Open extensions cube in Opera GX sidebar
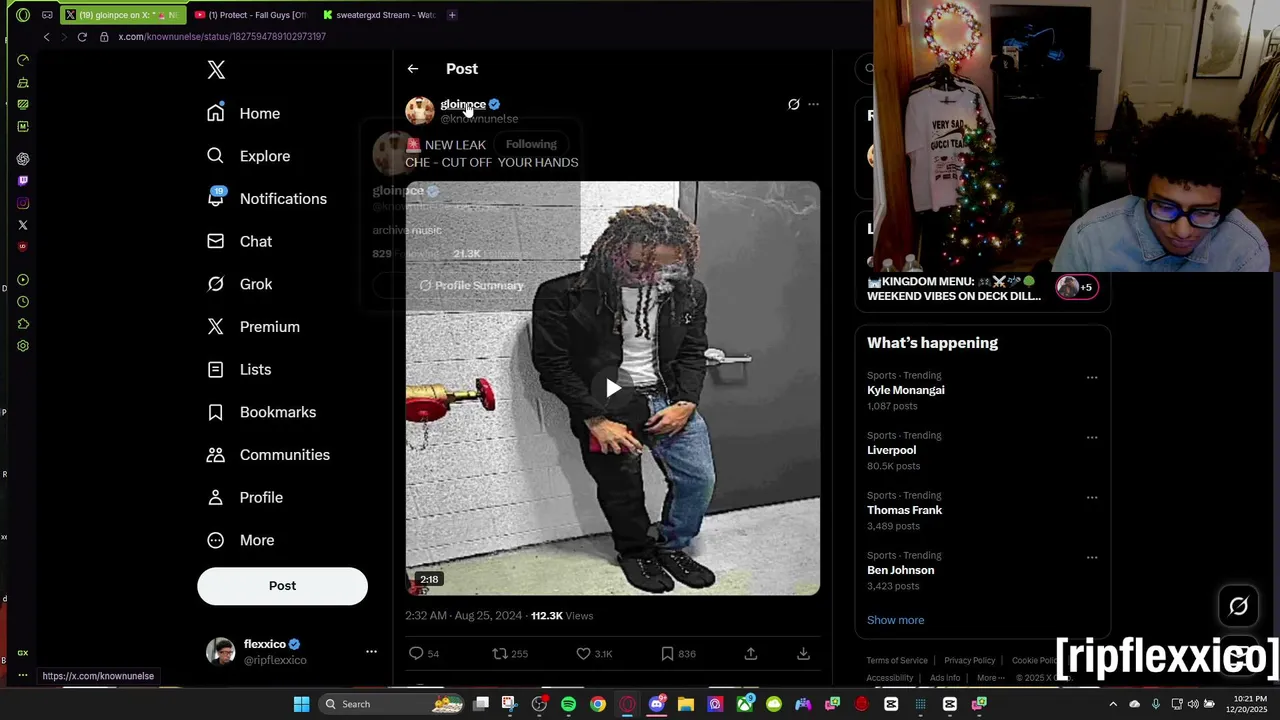Image resolution: width=1280 pixels, height=720 pixels. click(x=23, y=324)
